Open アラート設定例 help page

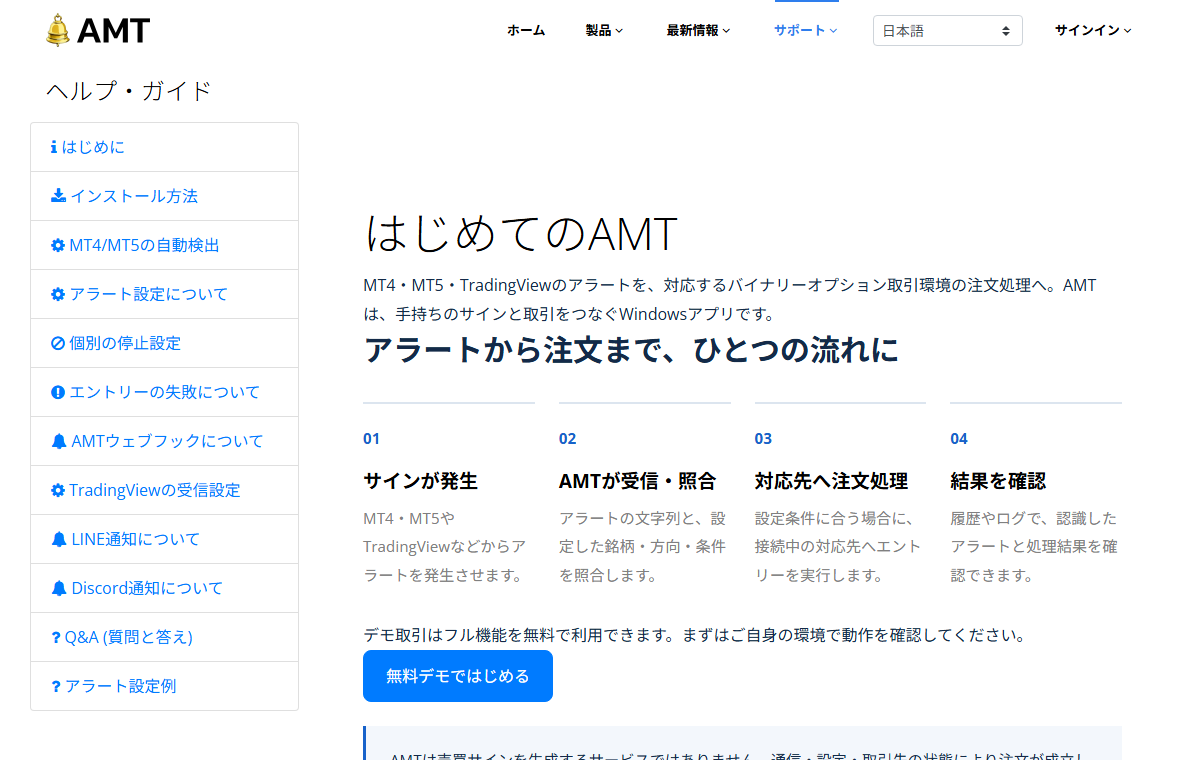click(x=165, y=686)
